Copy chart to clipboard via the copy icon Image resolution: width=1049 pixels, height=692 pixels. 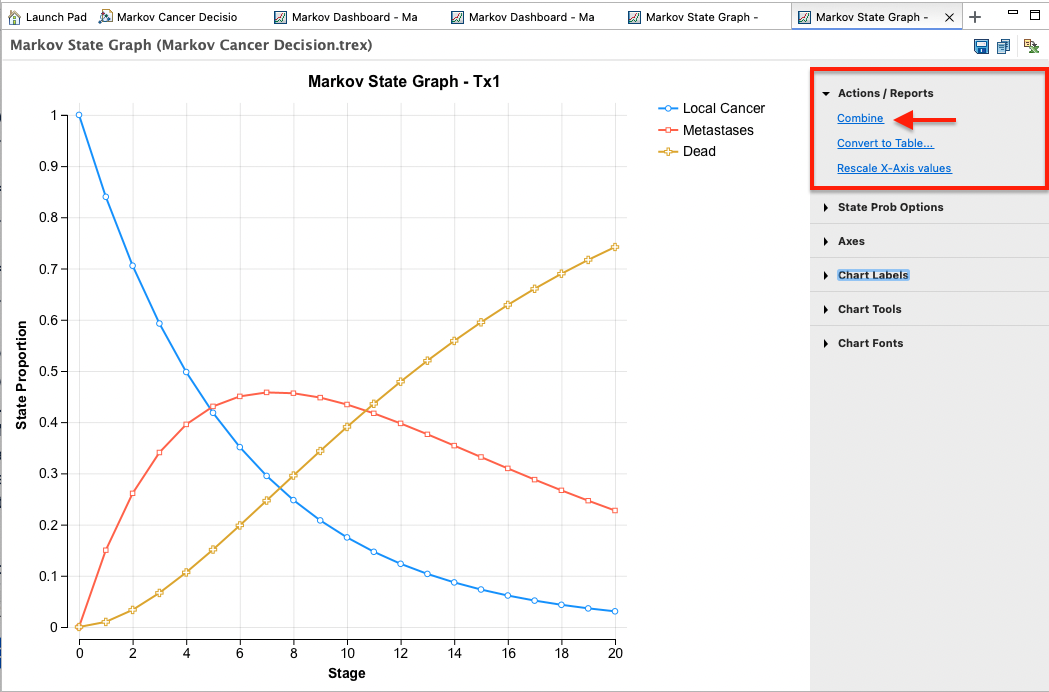coord(1003,46)
